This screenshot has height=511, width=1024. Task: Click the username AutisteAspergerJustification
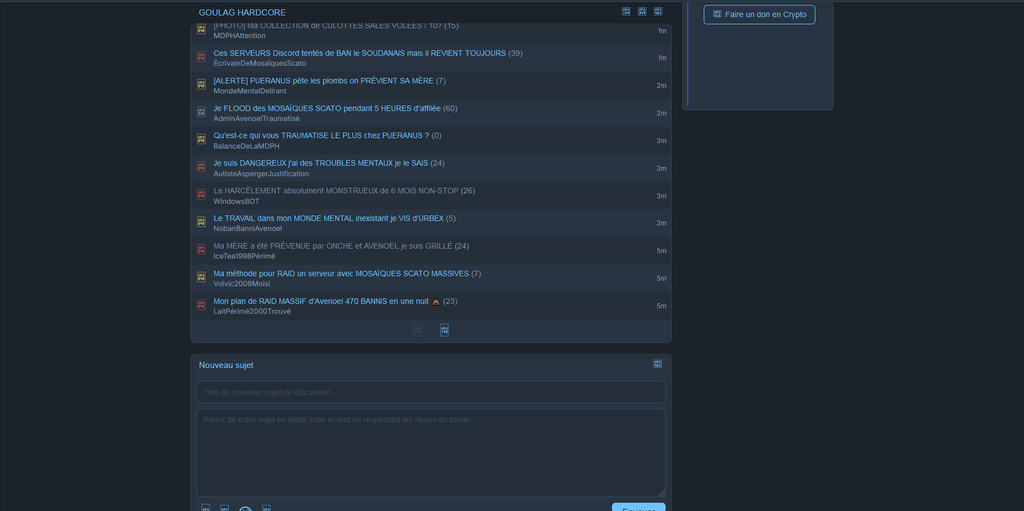(261, 174)
